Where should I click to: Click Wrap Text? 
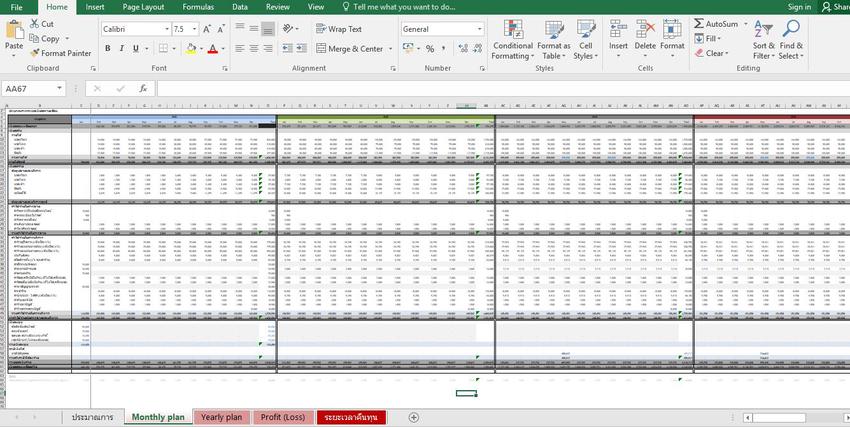(x=339, y=29)
